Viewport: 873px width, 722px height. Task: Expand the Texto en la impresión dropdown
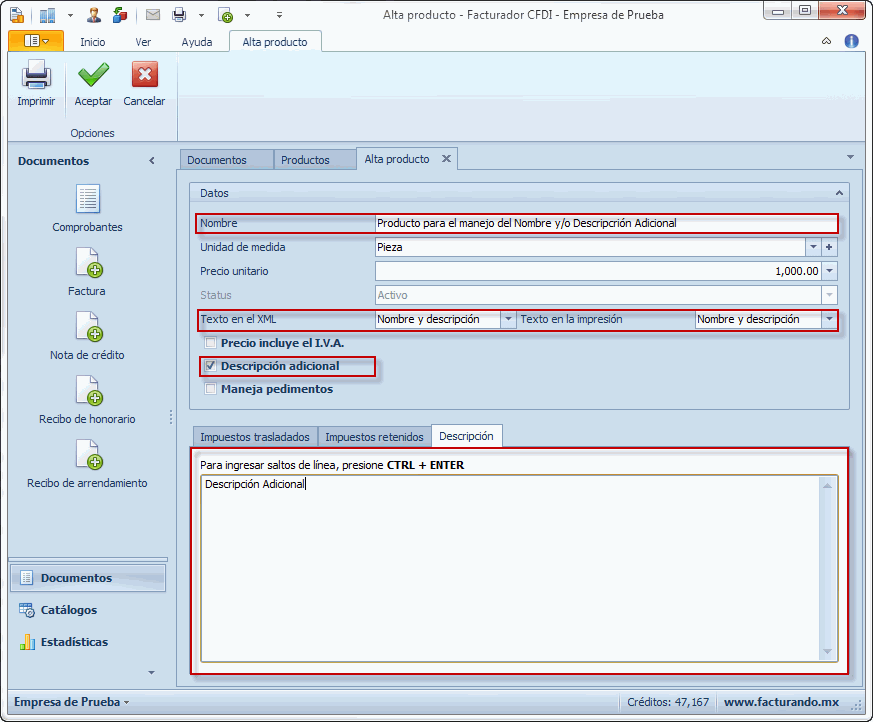[x=829, y=320]
